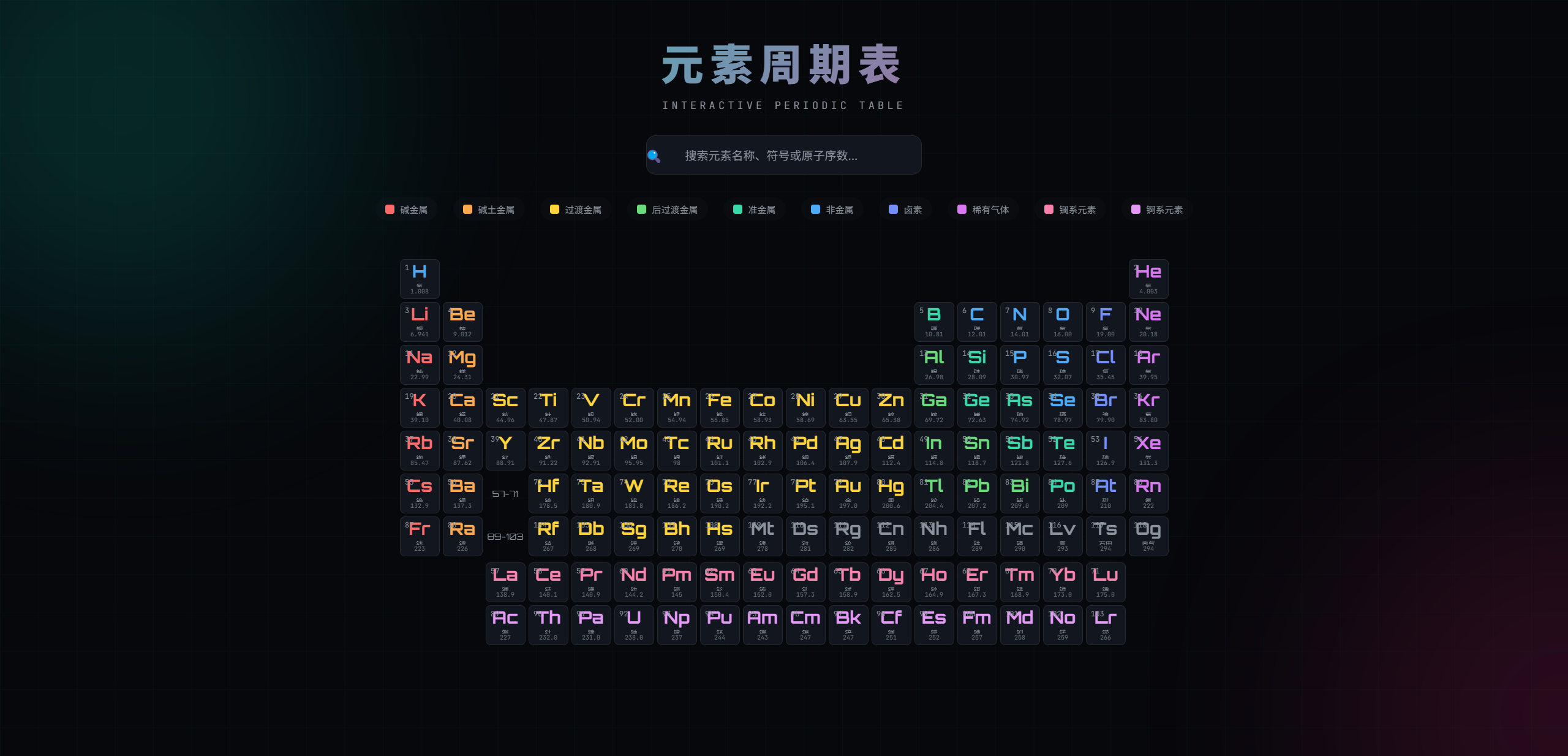This screenshot has width=1568, height=756.
Task: Select the 锕系元素 category filter
Action: tap(1156, 210)
